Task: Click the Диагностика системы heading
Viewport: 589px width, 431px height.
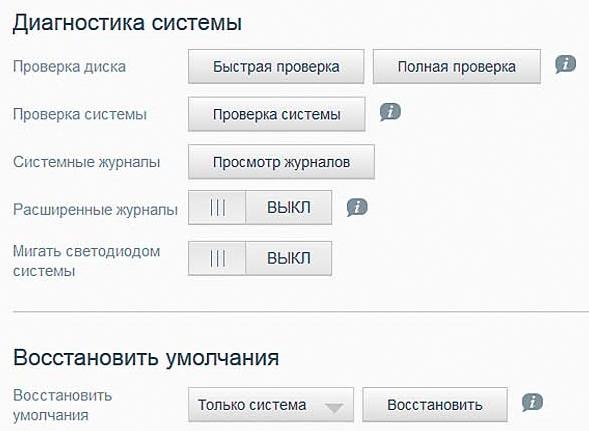Action: click(127, 23)
